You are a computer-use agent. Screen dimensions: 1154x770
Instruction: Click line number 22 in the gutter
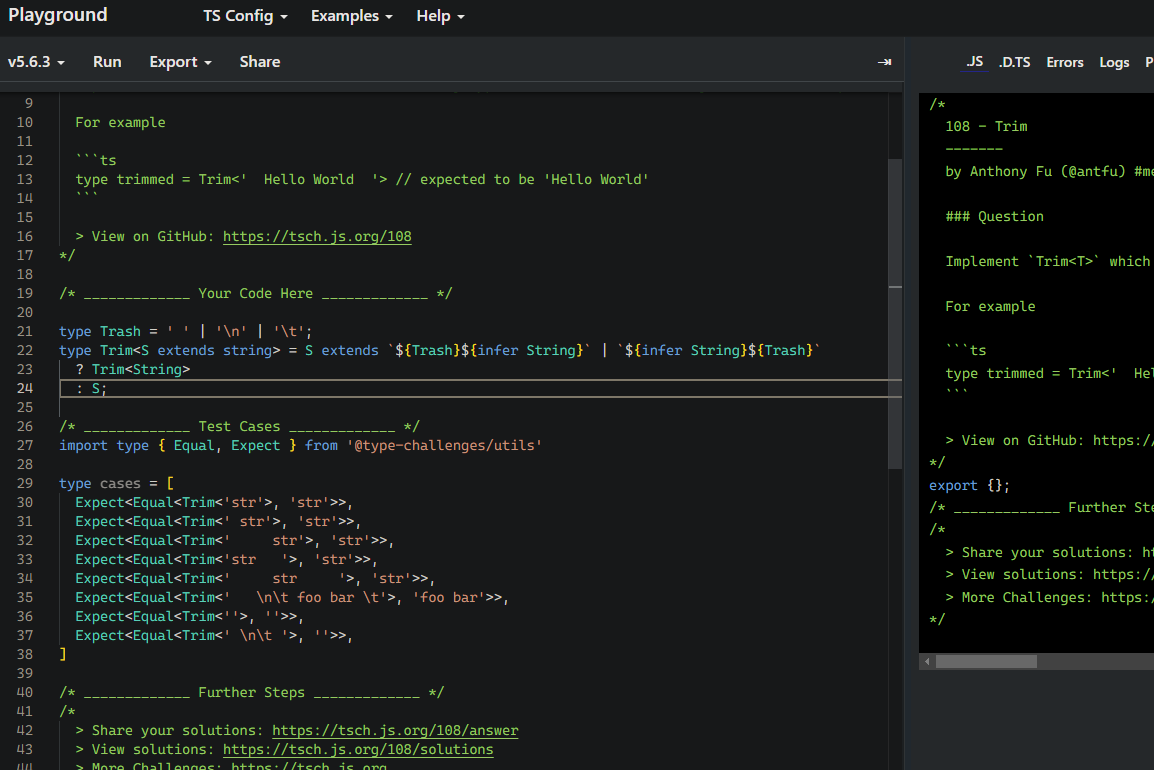(x=24, y=351)
